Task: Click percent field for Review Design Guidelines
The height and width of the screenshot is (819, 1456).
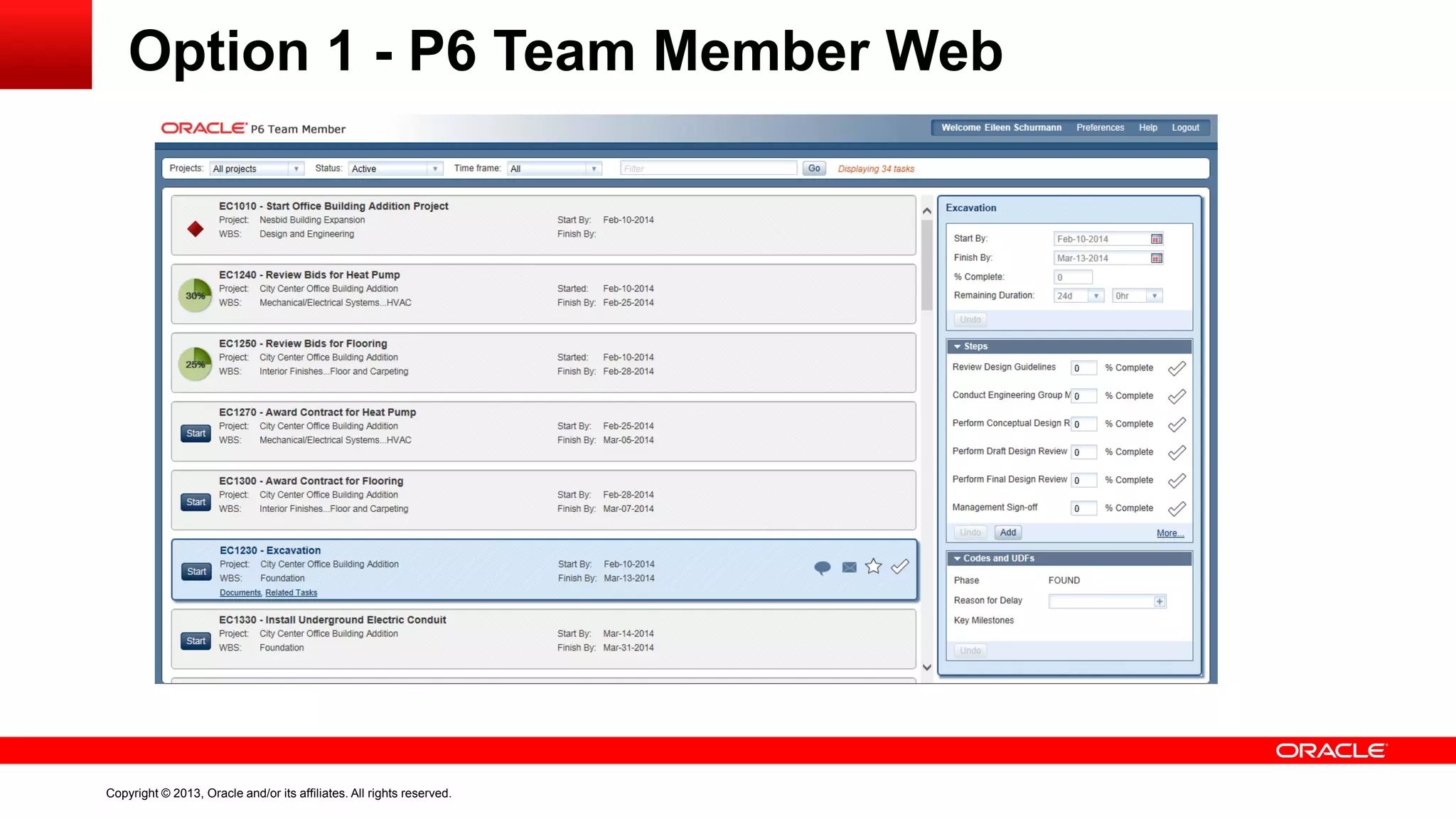Action: 1083,368
